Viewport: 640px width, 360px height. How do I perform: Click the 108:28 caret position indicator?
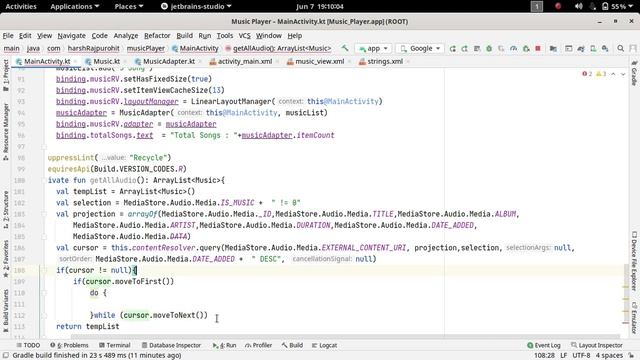pos(544,356)
